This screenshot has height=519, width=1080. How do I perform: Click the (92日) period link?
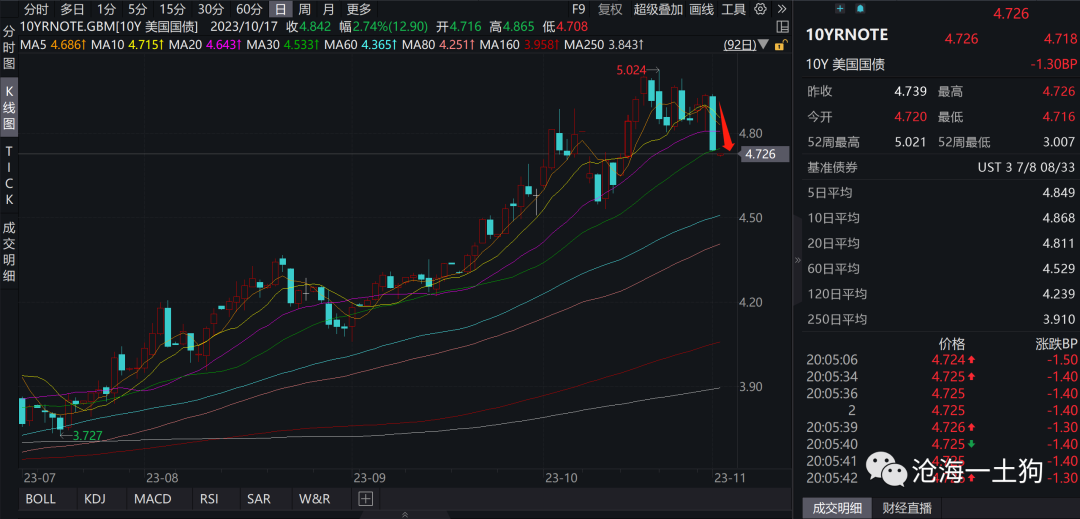(x=740, y=45)
